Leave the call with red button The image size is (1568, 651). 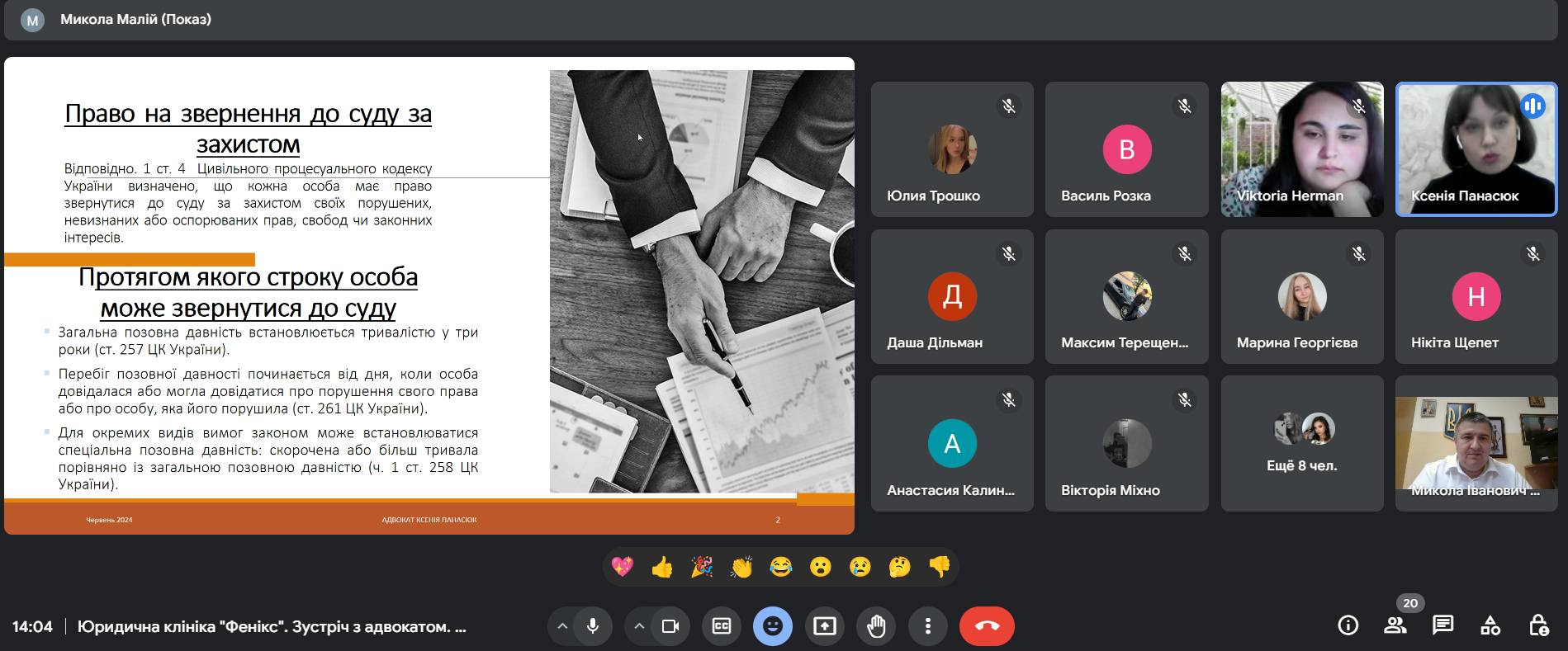point(987,626)
